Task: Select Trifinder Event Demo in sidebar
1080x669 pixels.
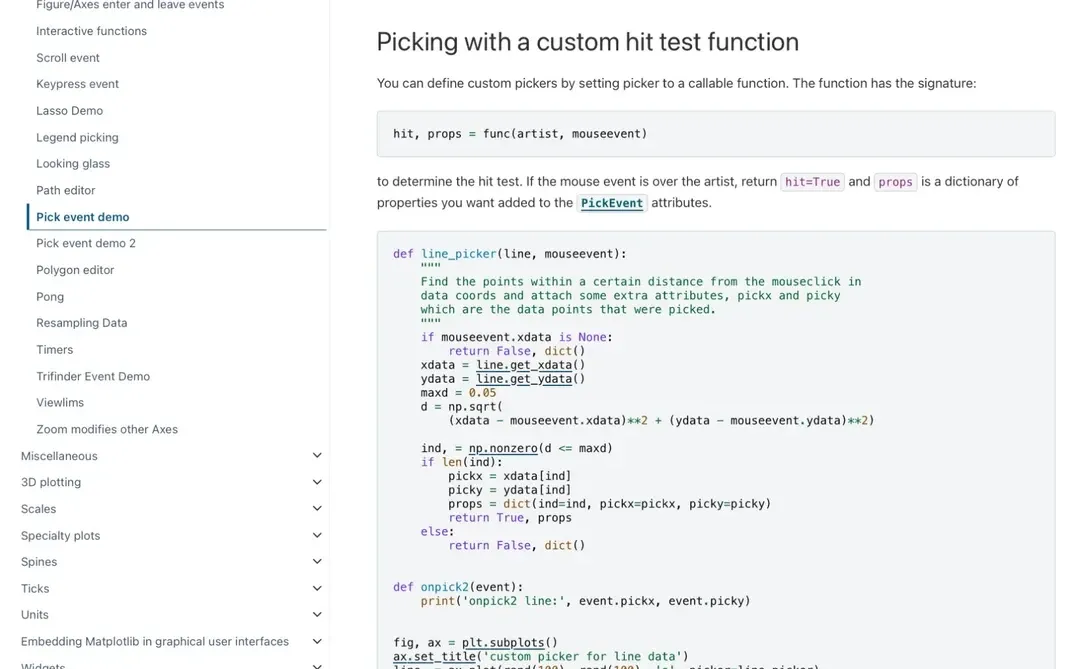Action: point(93,376)
